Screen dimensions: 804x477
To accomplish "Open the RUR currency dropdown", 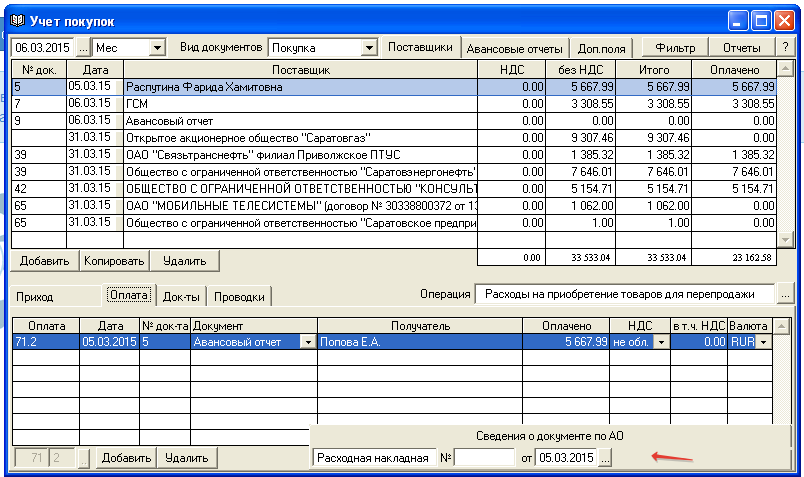I will (x=765, y=342).
